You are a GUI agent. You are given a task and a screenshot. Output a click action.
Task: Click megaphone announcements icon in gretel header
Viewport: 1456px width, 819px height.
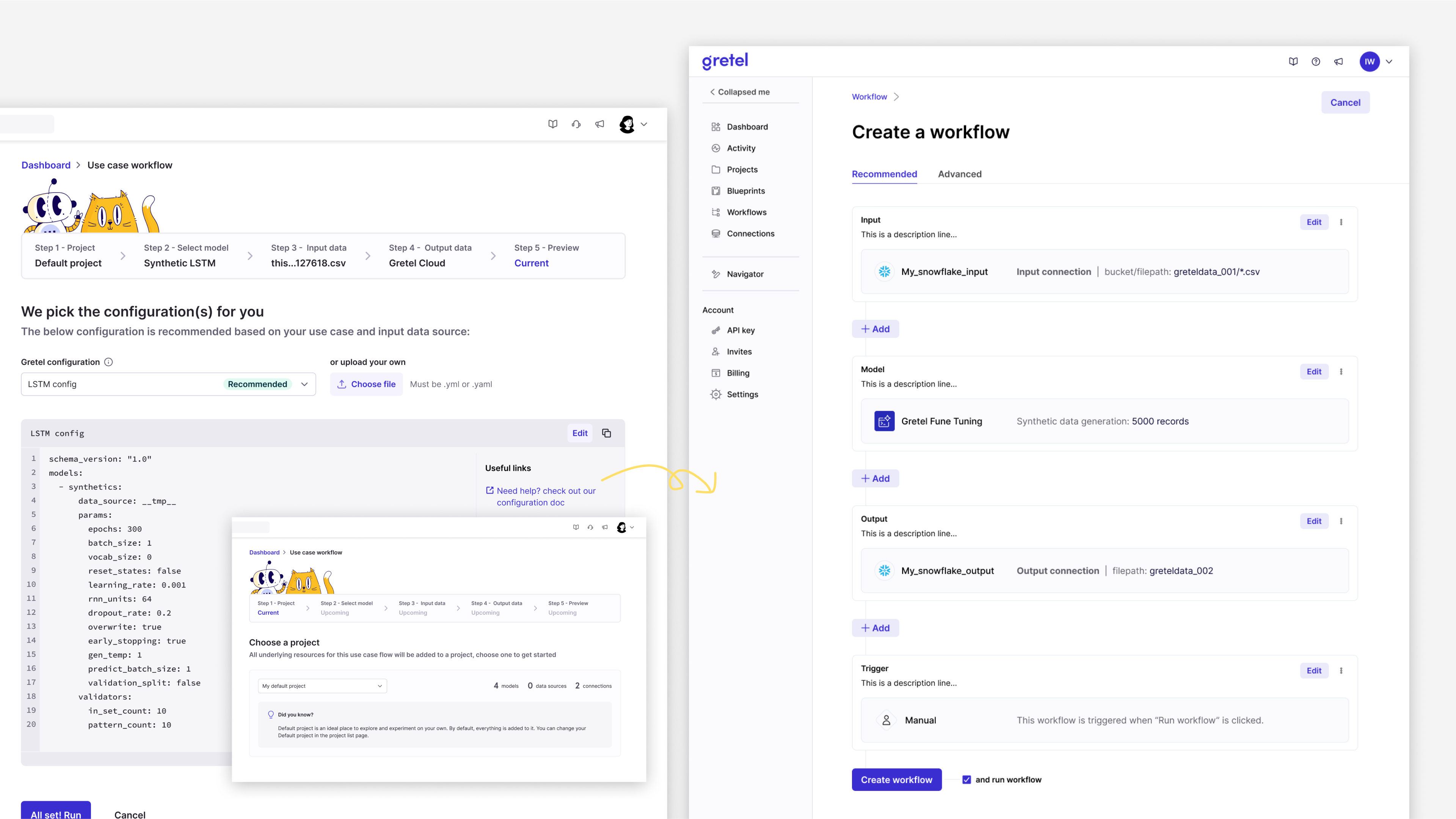tap(1338, 61)
